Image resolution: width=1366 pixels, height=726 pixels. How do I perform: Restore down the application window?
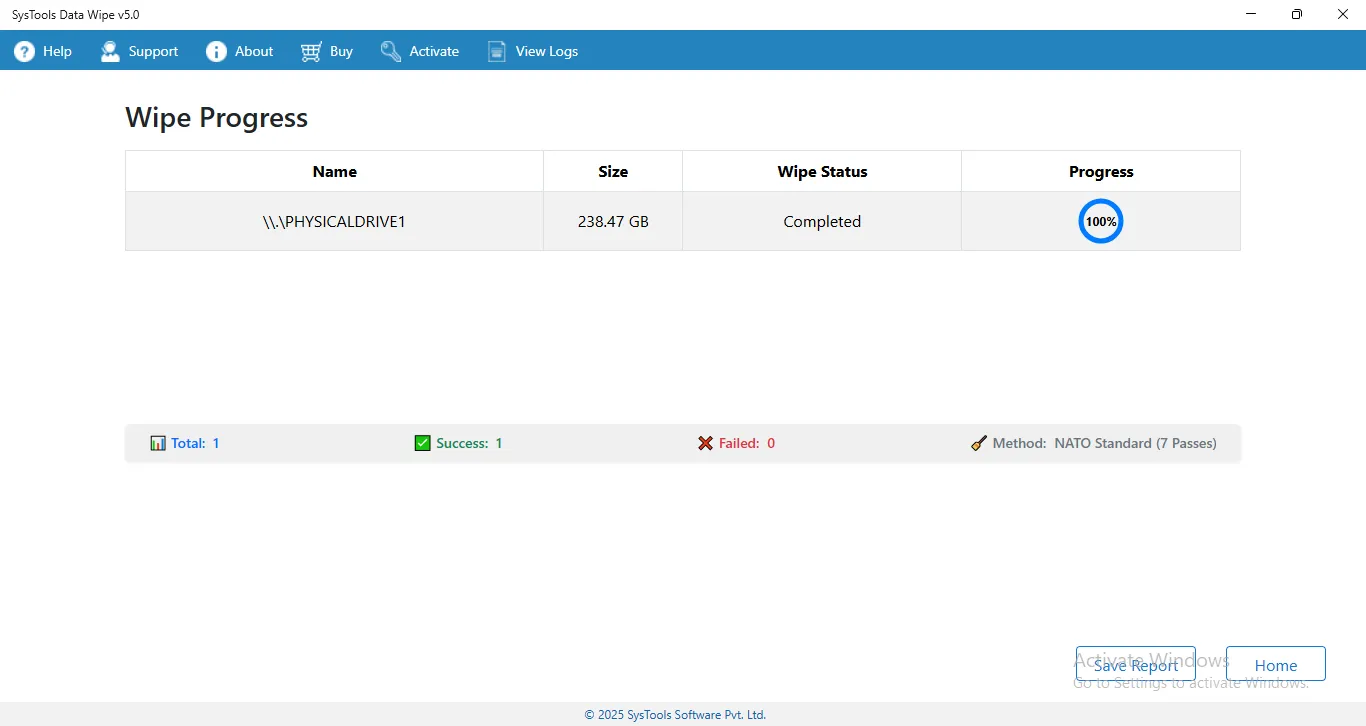pos(1297,14)
